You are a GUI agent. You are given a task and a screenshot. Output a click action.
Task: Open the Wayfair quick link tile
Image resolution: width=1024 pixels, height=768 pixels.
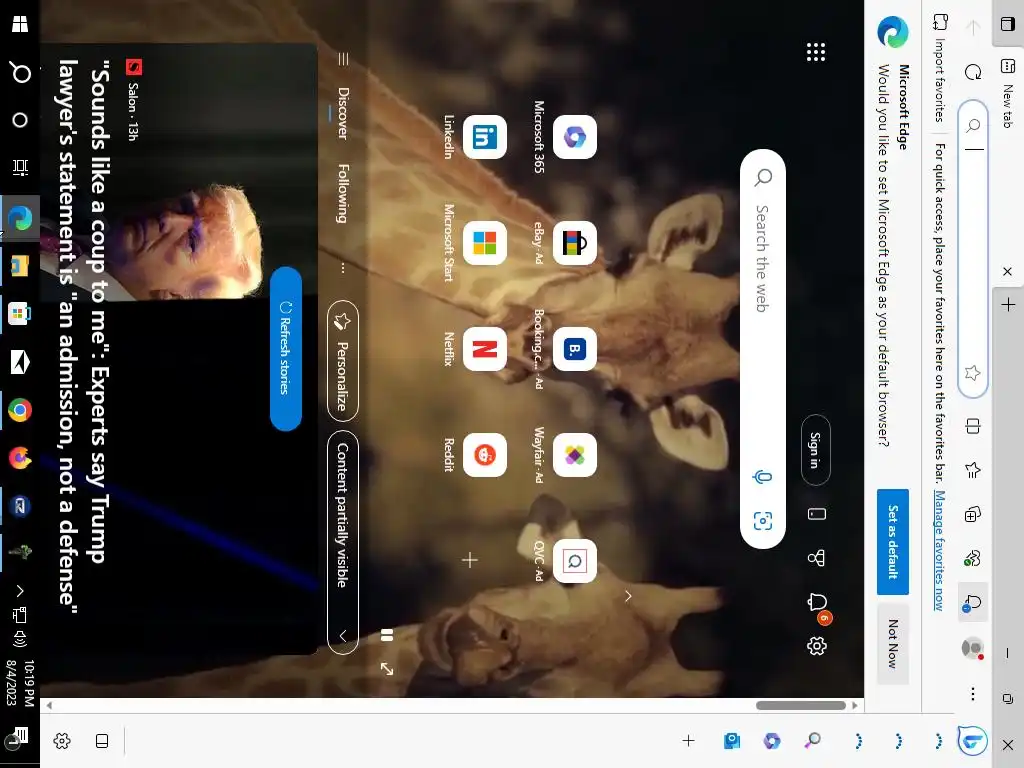pyautogui.click(x=575, y=455)
